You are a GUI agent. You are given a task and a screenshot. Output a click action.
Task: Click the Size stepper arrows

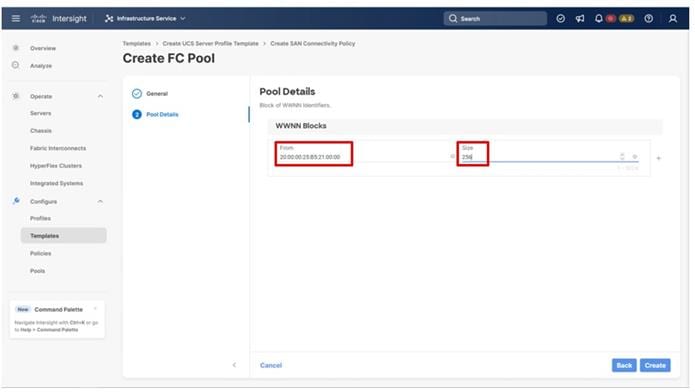(x=622, y=157)
